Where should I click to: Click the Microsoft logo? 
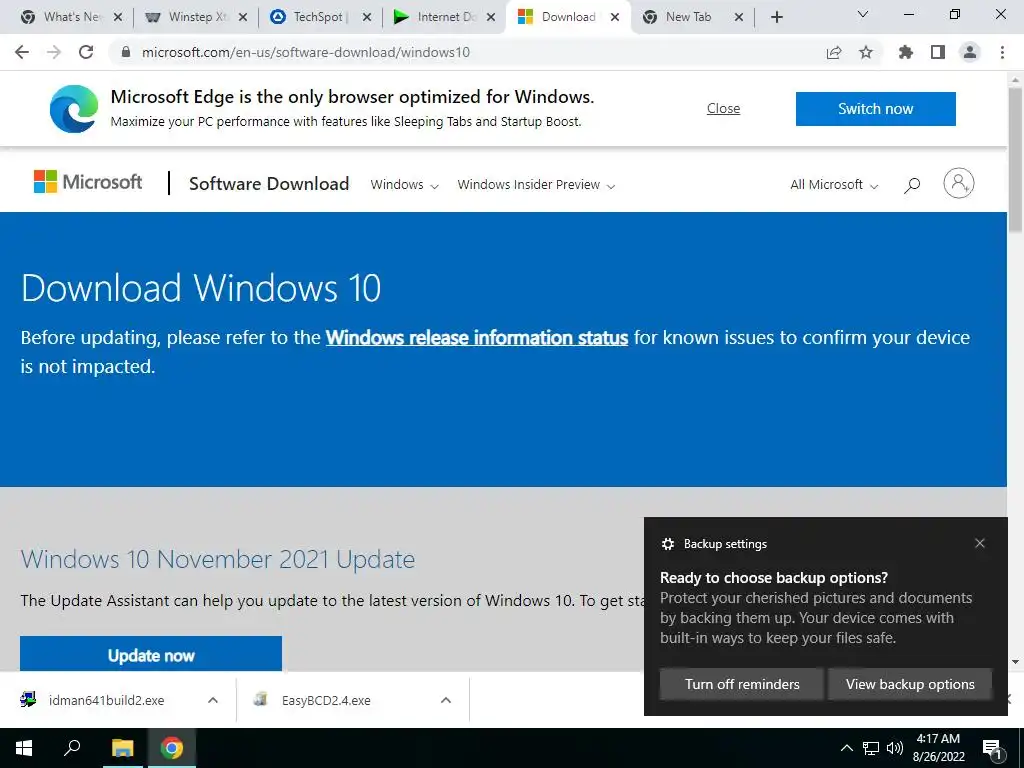[x=88, y=182]
